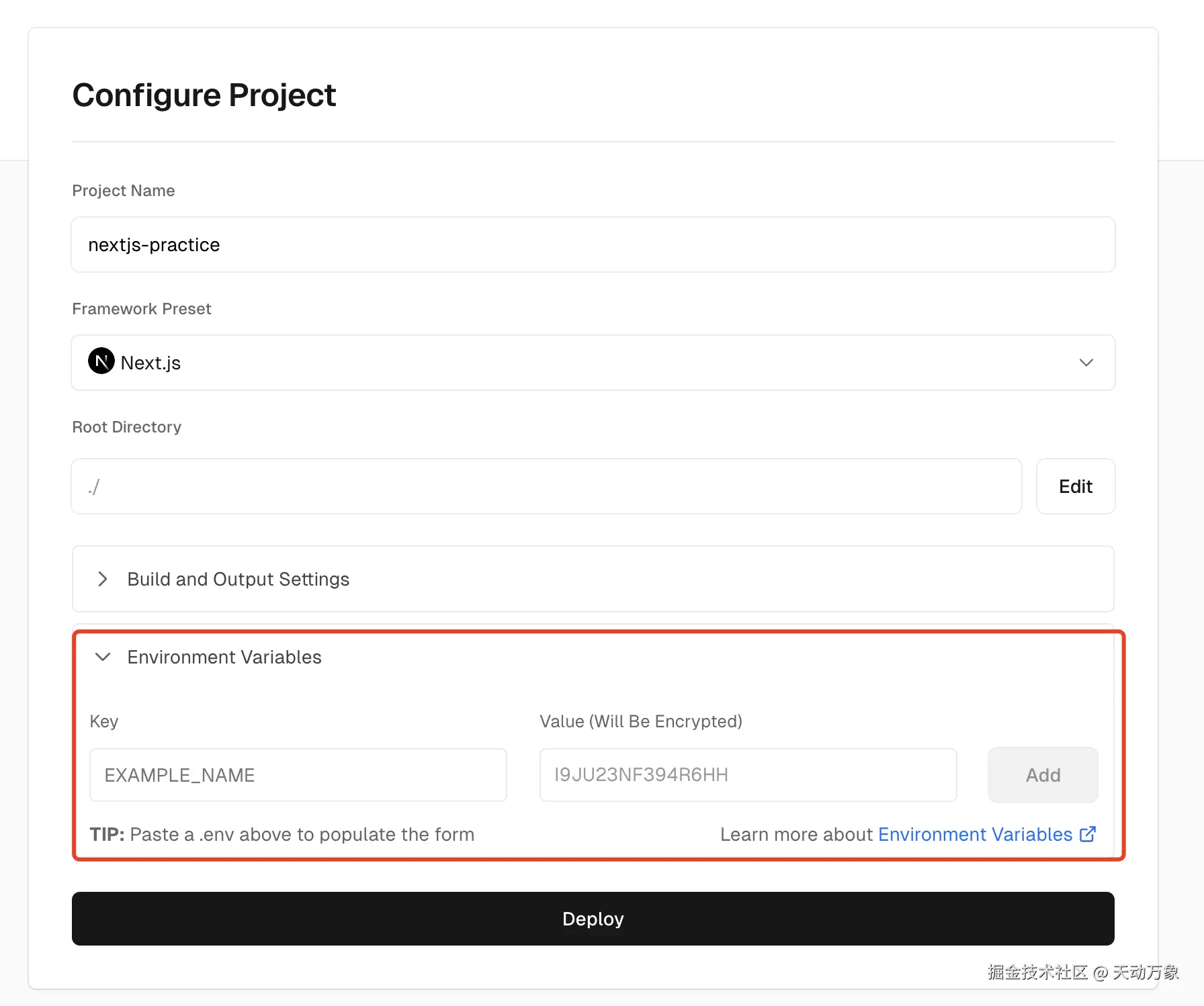Open the Environment Variables documentation link
This screenshot has width=1204, height=1006.
974,834
